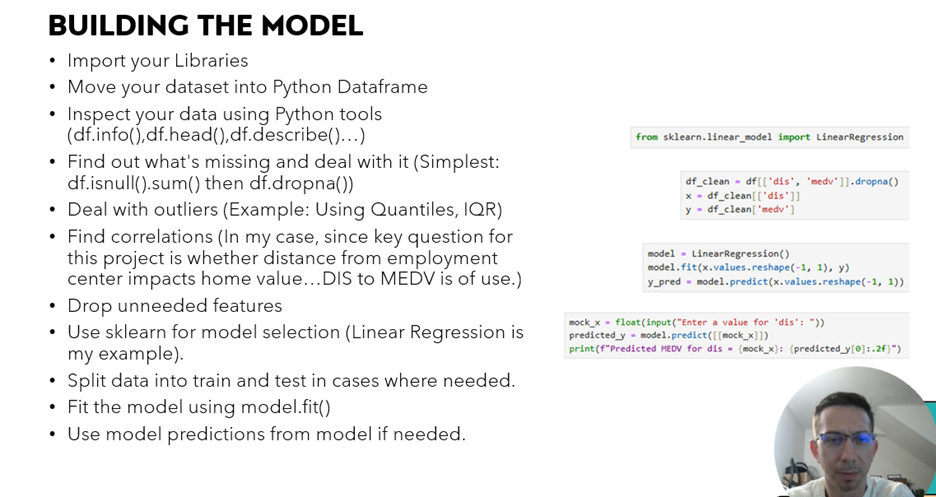Click the 'model = LinearRegression()' code line
The width and height of the screenshot is (936, 497).
[x=718, y=254]
